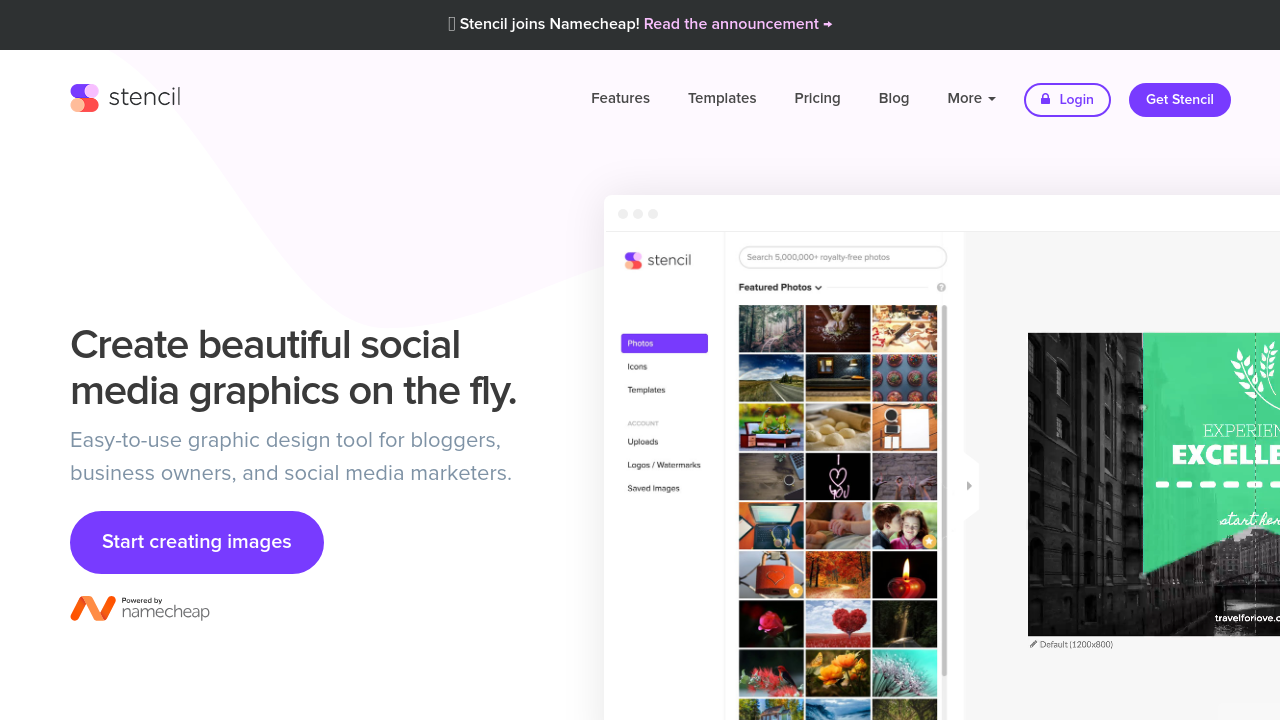Open the Features menu item
The image size is (1280, 720).
tap(620, 98)
